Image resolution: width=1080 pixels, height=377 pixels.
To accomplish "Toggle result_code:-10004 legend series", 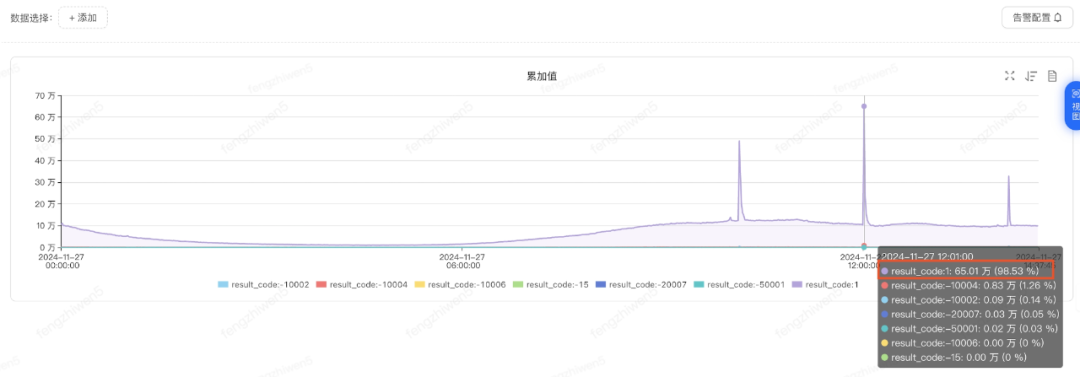I will [362, 284].
